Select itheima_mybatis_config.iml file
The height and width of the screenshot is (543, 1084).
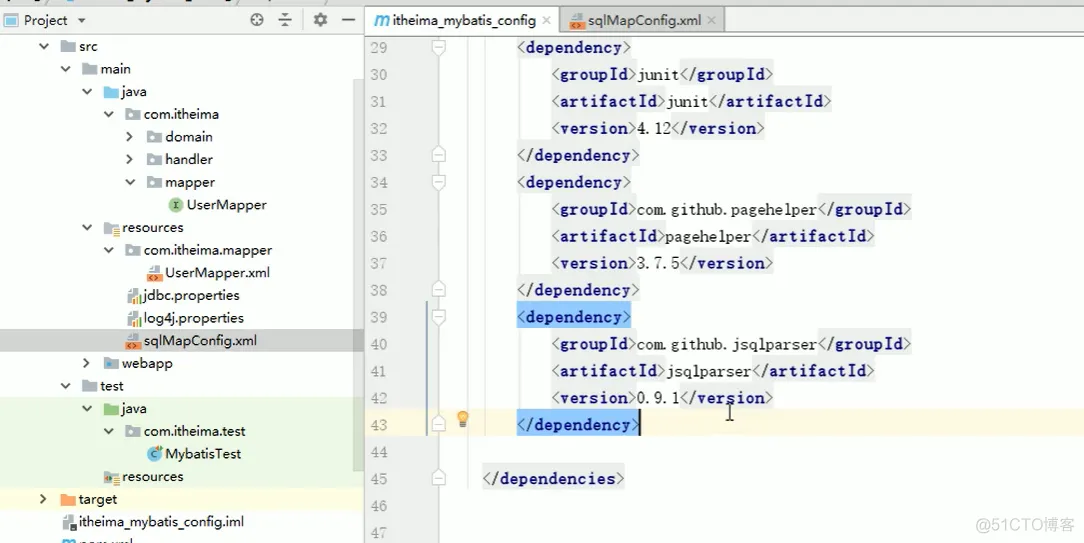pyautogui.click(x=161, y=522)
